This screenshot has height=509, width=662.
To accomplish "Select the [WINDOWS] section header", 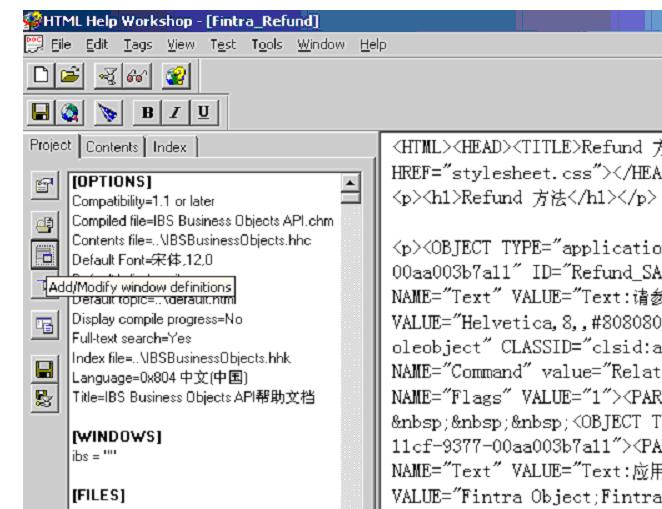I will tap(117, 436).
